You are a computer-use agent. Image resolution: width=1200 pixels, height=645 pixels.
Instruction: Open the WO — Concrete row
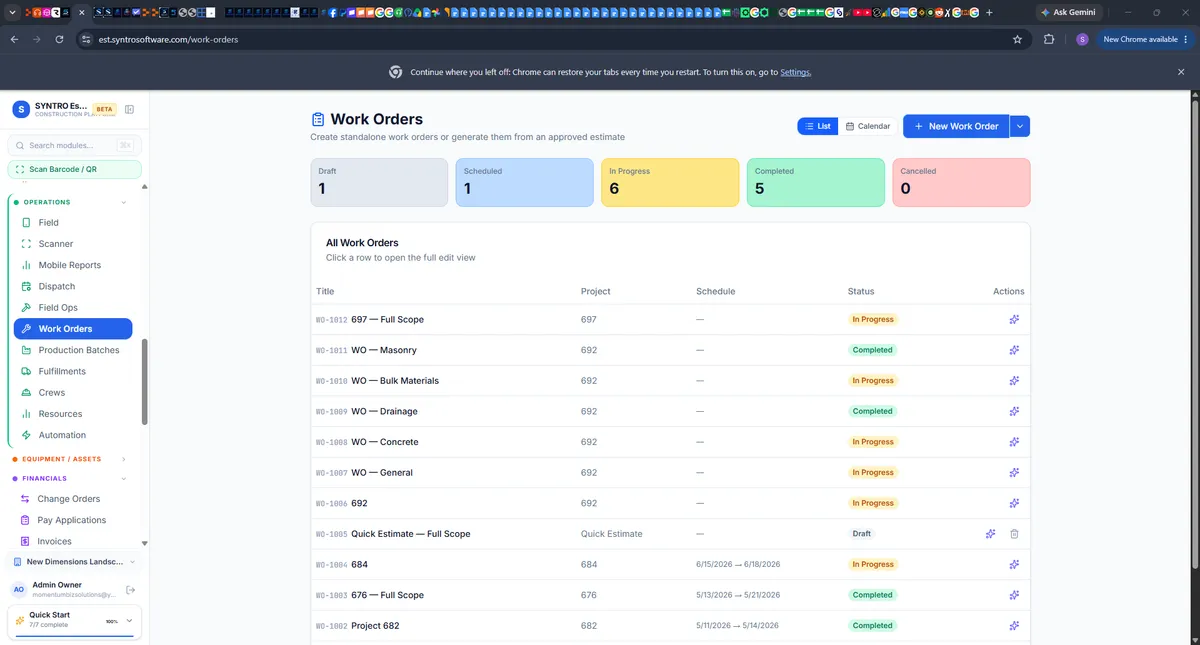tap(670, 442)
